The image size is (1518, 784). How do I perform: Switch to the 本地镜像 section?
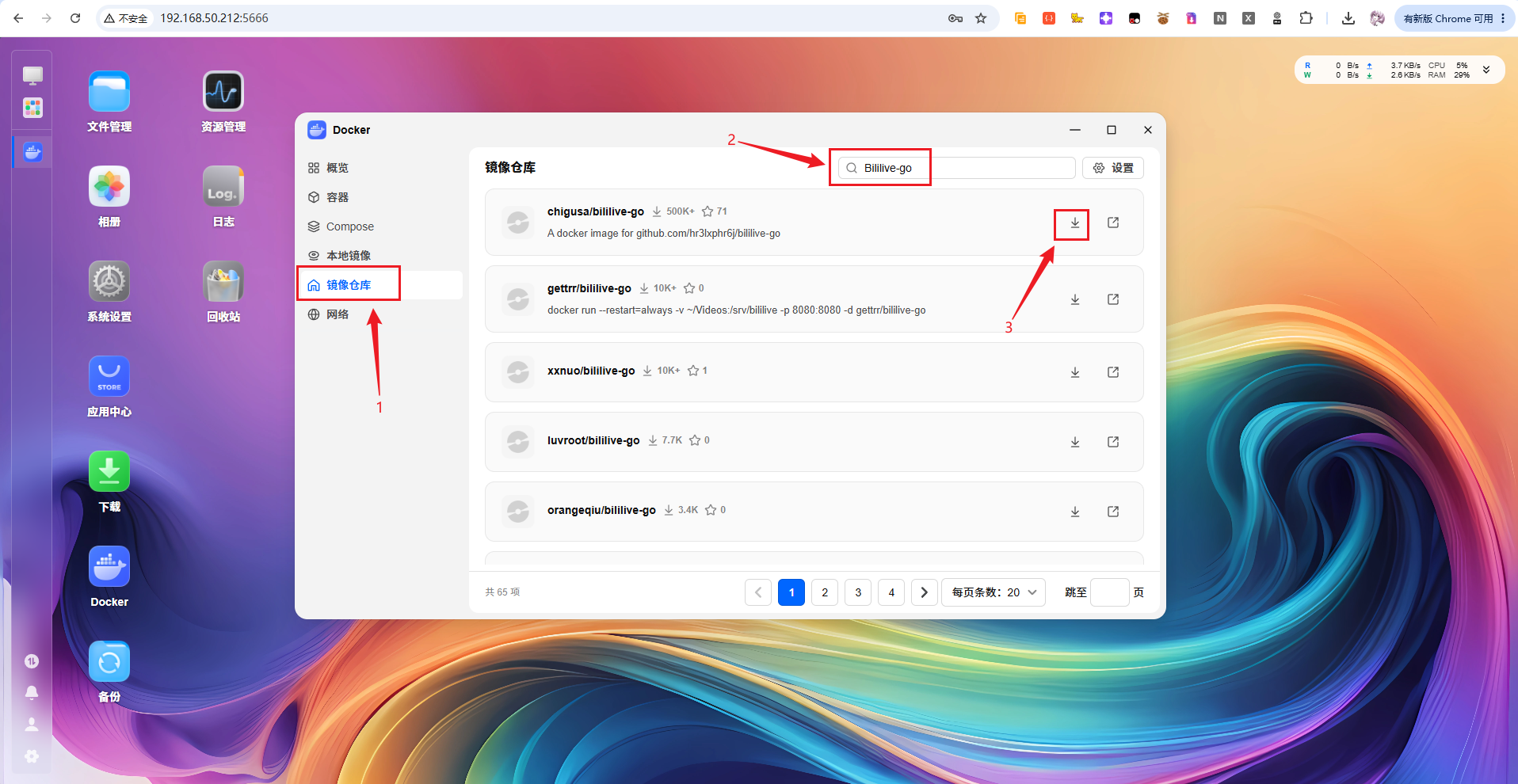[x=379, y=256]
